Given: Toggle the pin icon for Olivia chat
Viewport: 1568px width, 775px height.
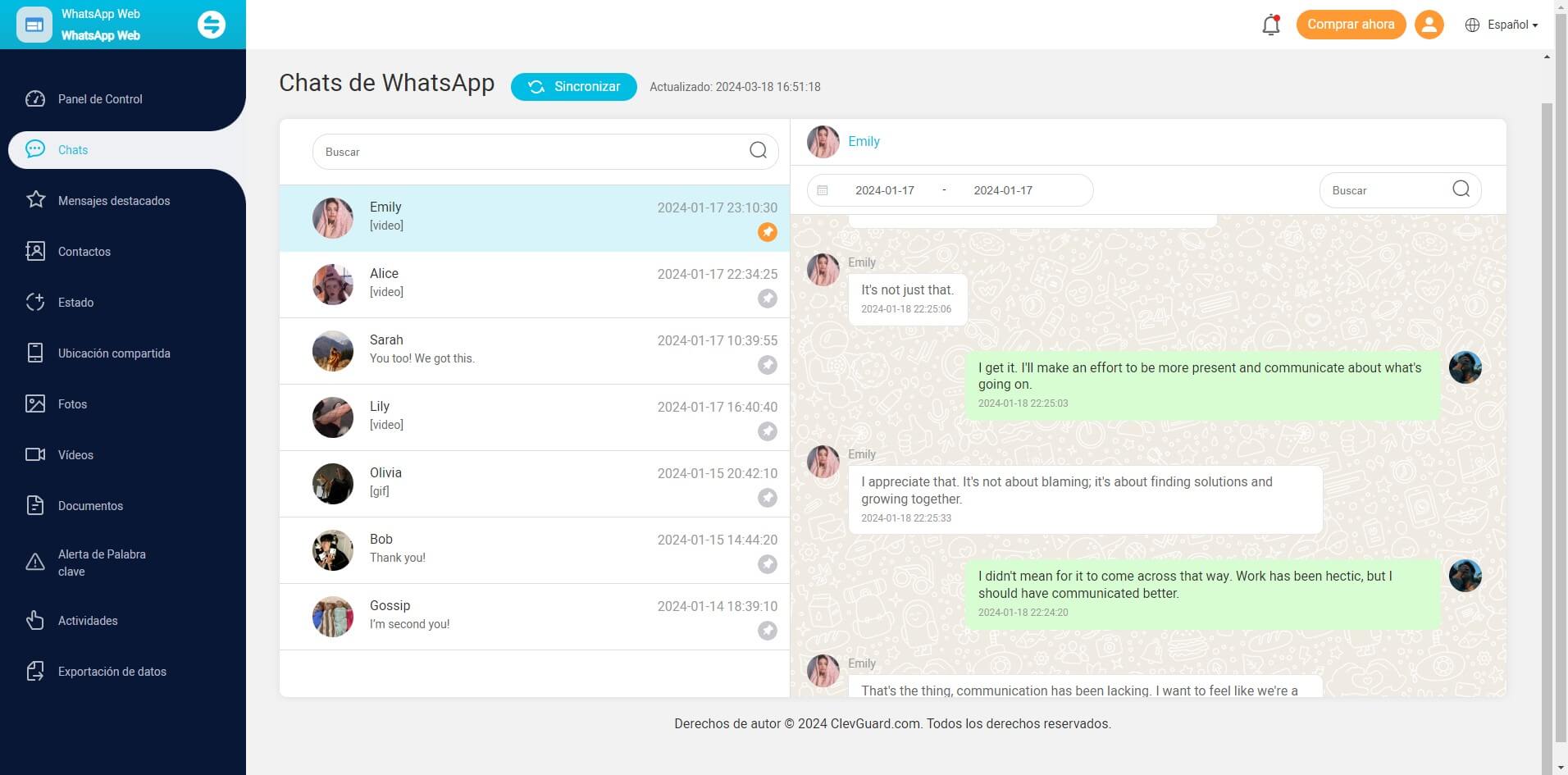Looking at the screenshot, I should (768, 498).
